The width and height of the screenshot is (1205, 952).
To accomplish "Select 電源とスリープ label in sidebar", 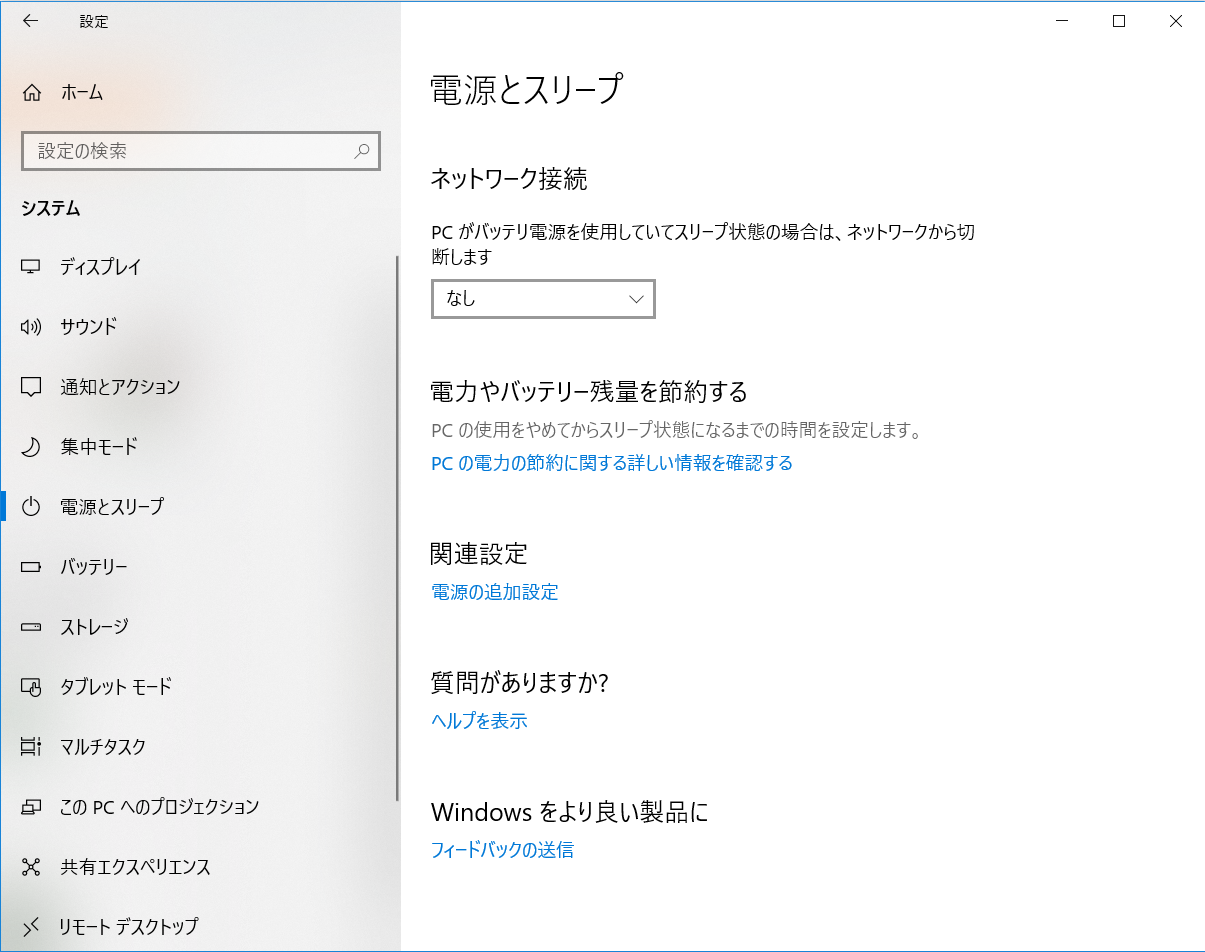I will coord(112,507).
